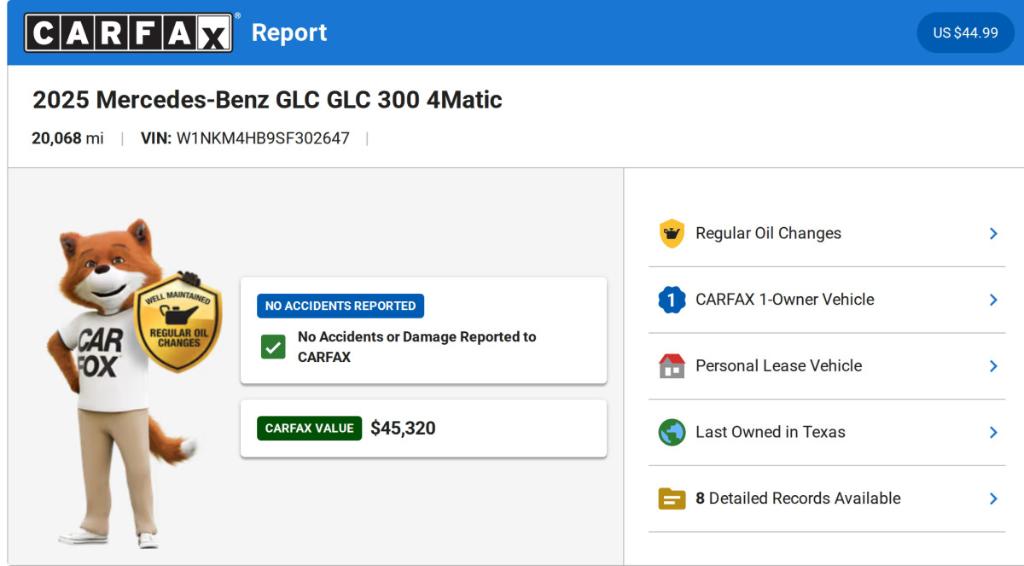The height and width of the screenshot is (566, 1024).
Task: Expand the CARFAX 1-Owner Vehicle chevron
Action: (993, 300)
